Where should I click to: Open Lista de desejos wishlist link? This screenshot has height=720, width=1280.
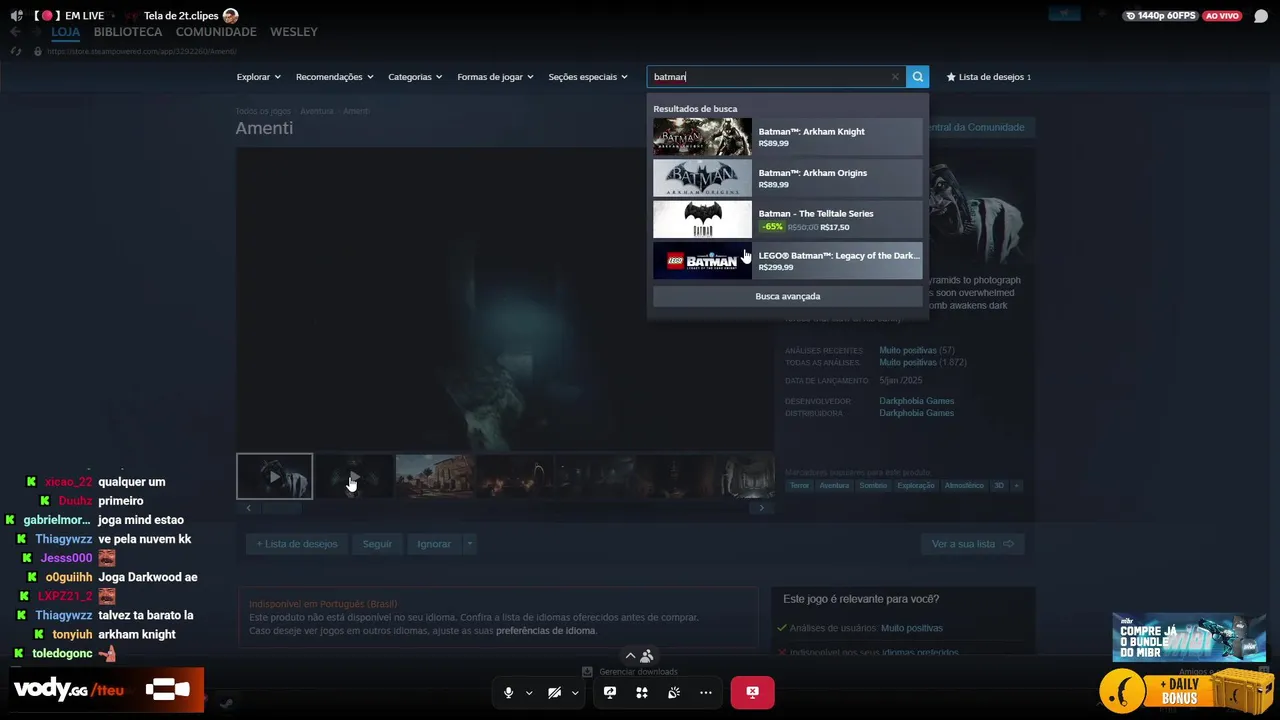click(x=988, y=77)
